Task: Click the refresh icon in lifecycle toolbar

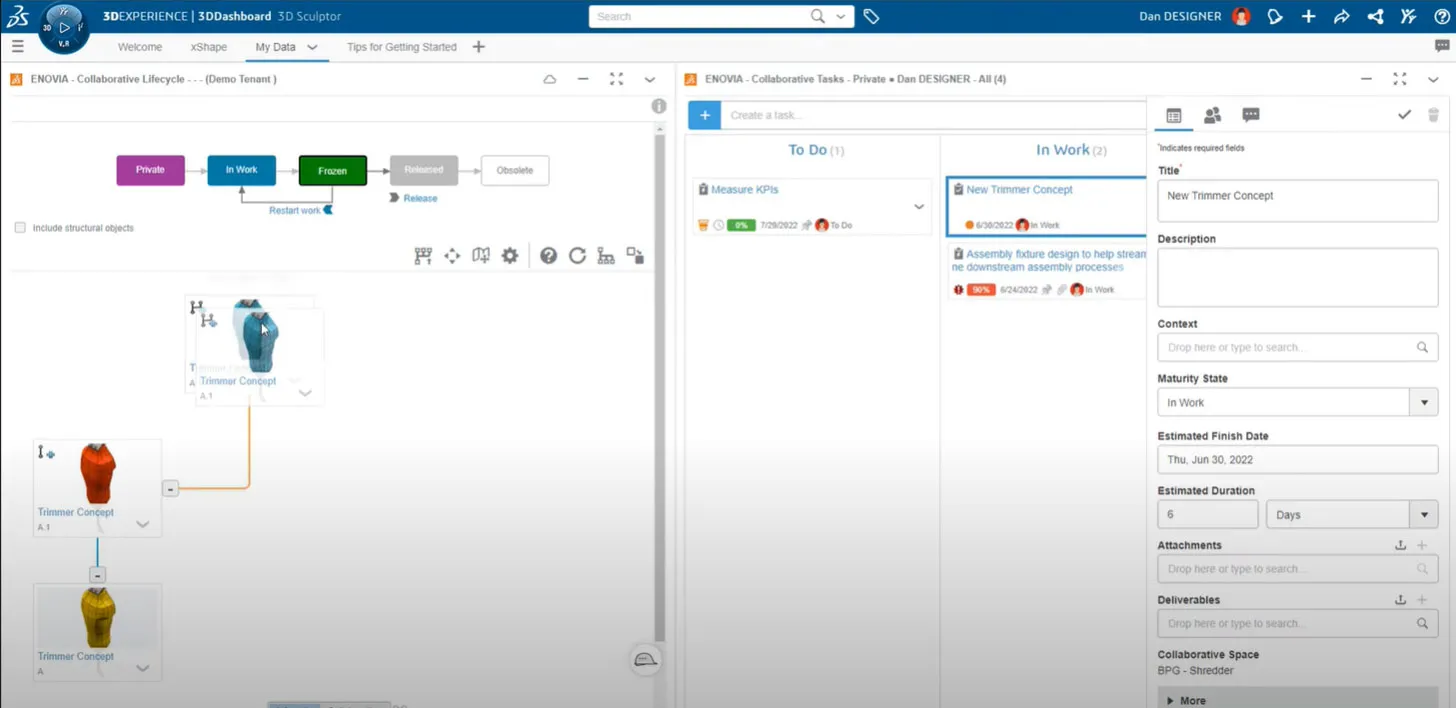Action: tap(577, 256)
